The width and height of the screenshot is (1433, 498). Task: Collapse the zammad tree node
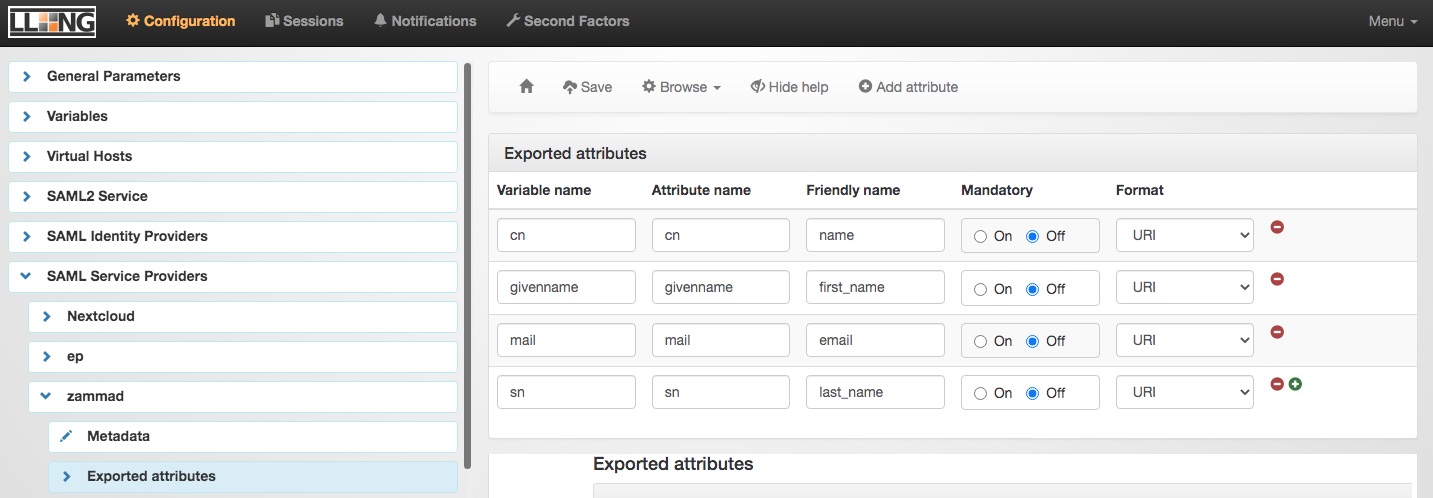coord(45,396)
